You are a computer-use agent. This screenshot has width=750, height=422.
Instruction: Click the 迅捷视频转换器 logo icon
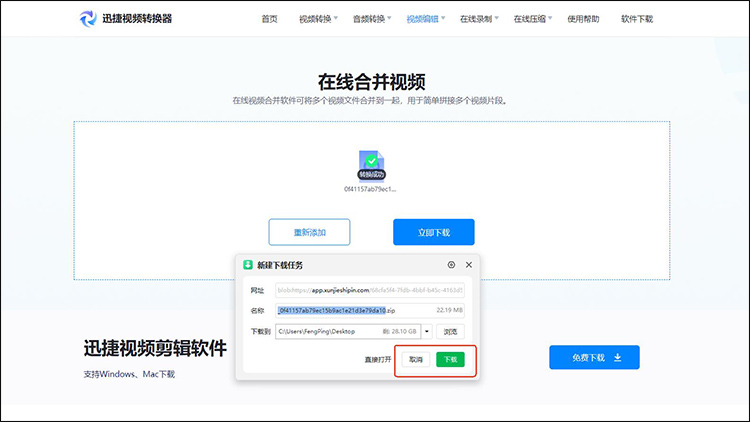pos(88,19)
